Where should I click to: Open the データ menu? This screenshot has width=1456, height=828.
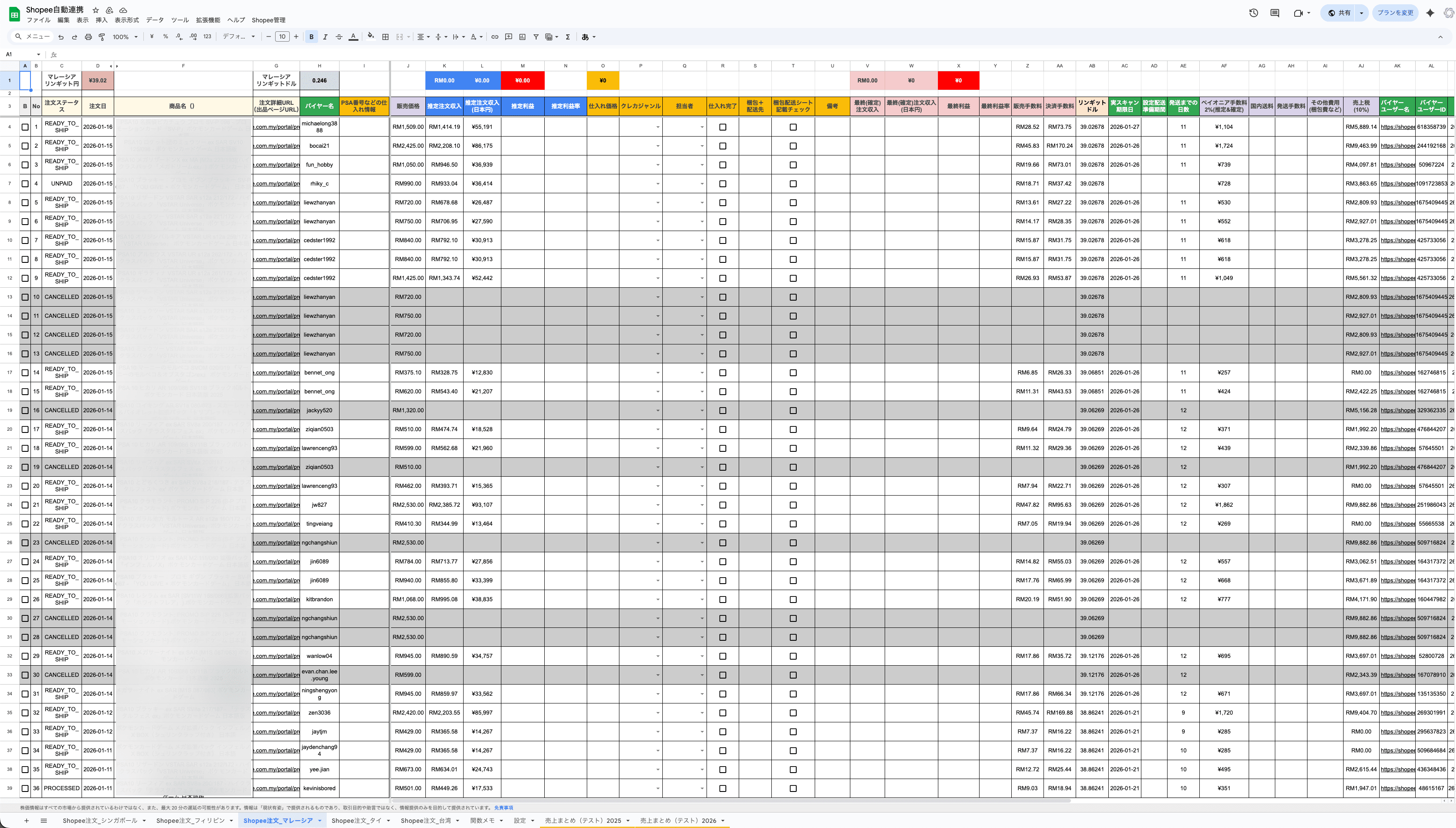pos(155,20)
